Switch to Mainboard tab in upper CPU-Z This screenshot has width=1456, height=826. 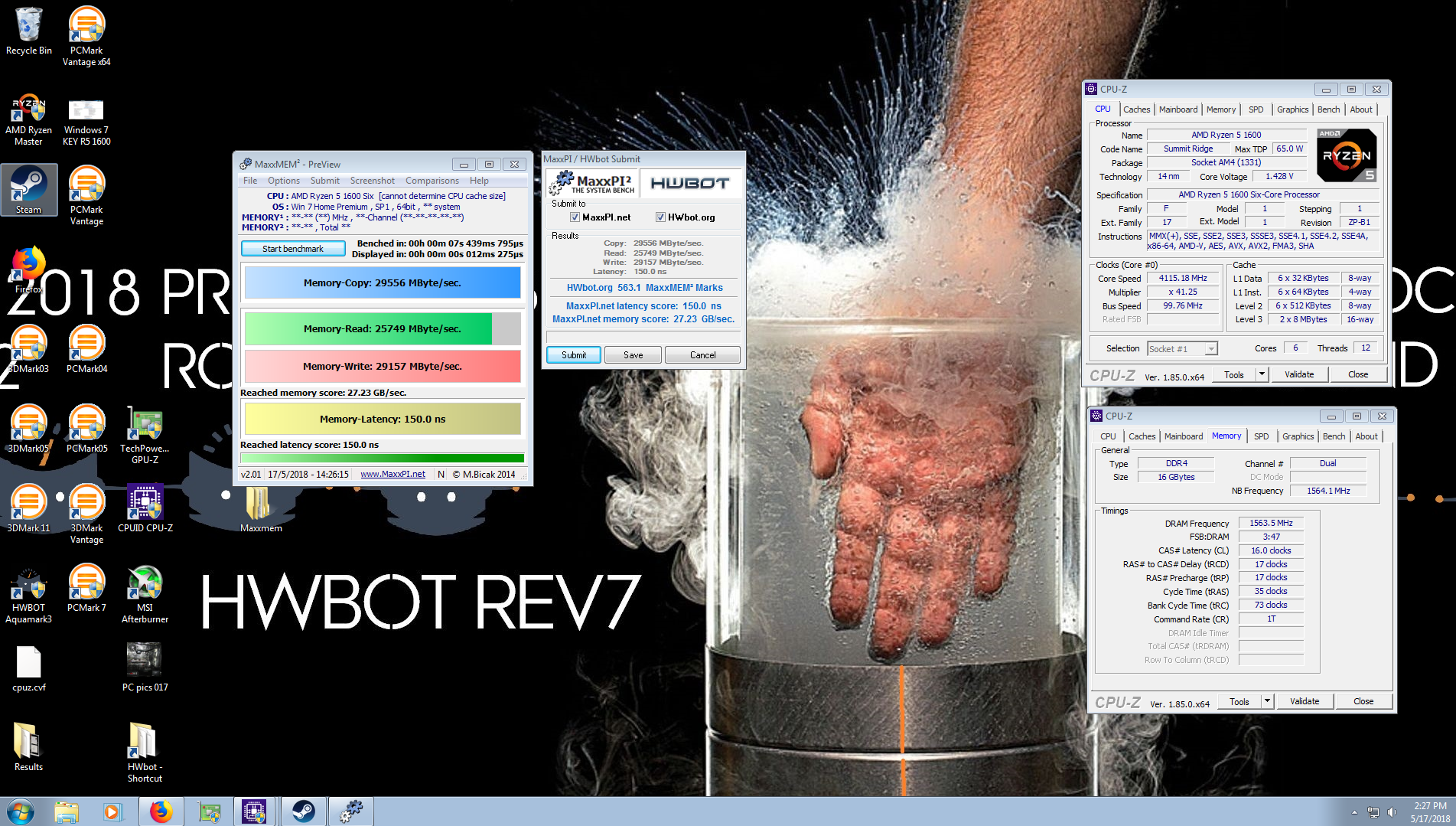pos(1178,109)
